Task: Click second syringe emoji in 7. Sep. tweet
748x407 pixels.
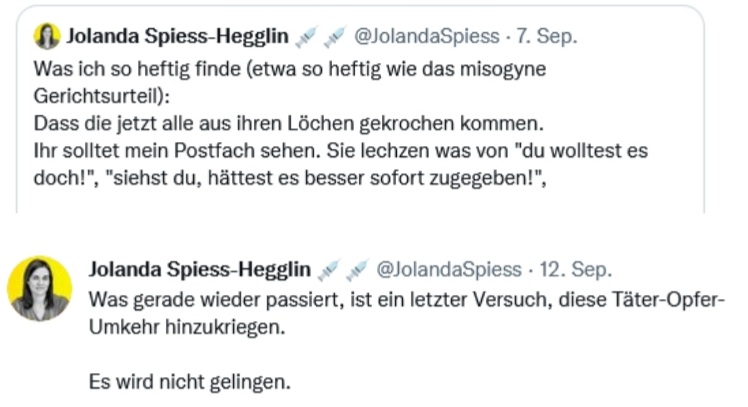Action: pos(334,37)
